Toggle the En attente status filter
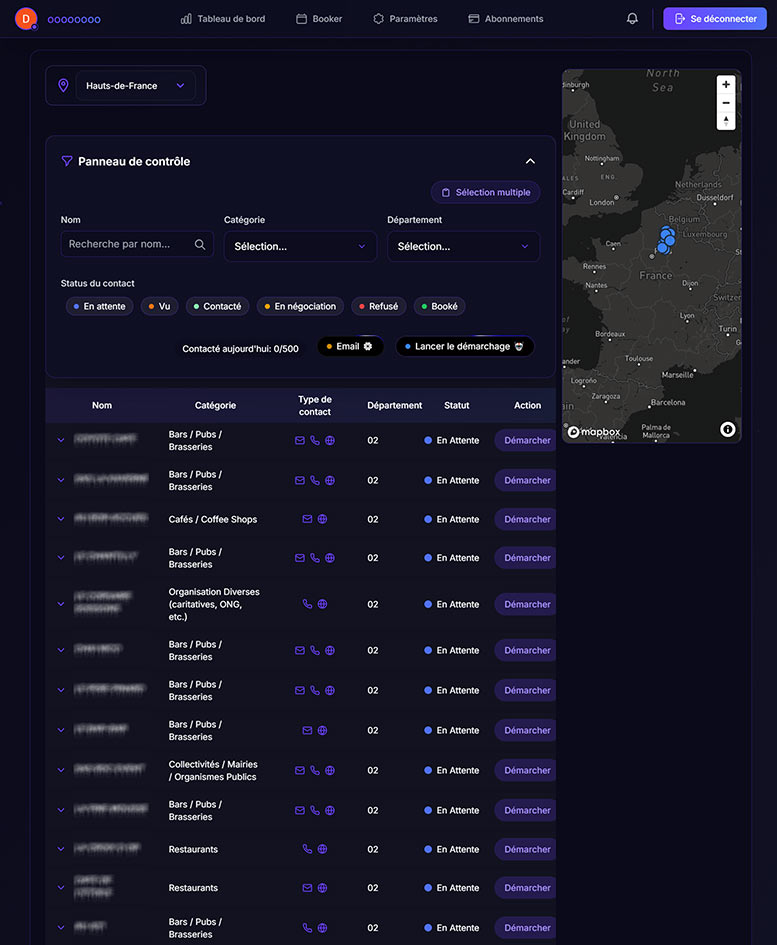 pyautogui.click(x=99, y=306)
